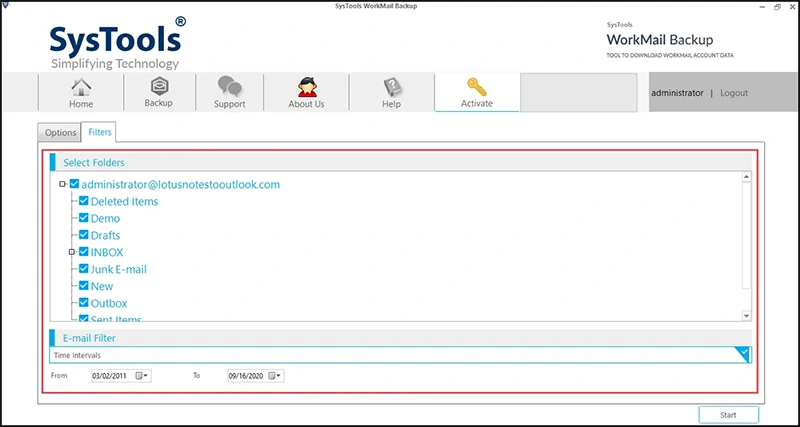Select the New folder label

(102, 286)
